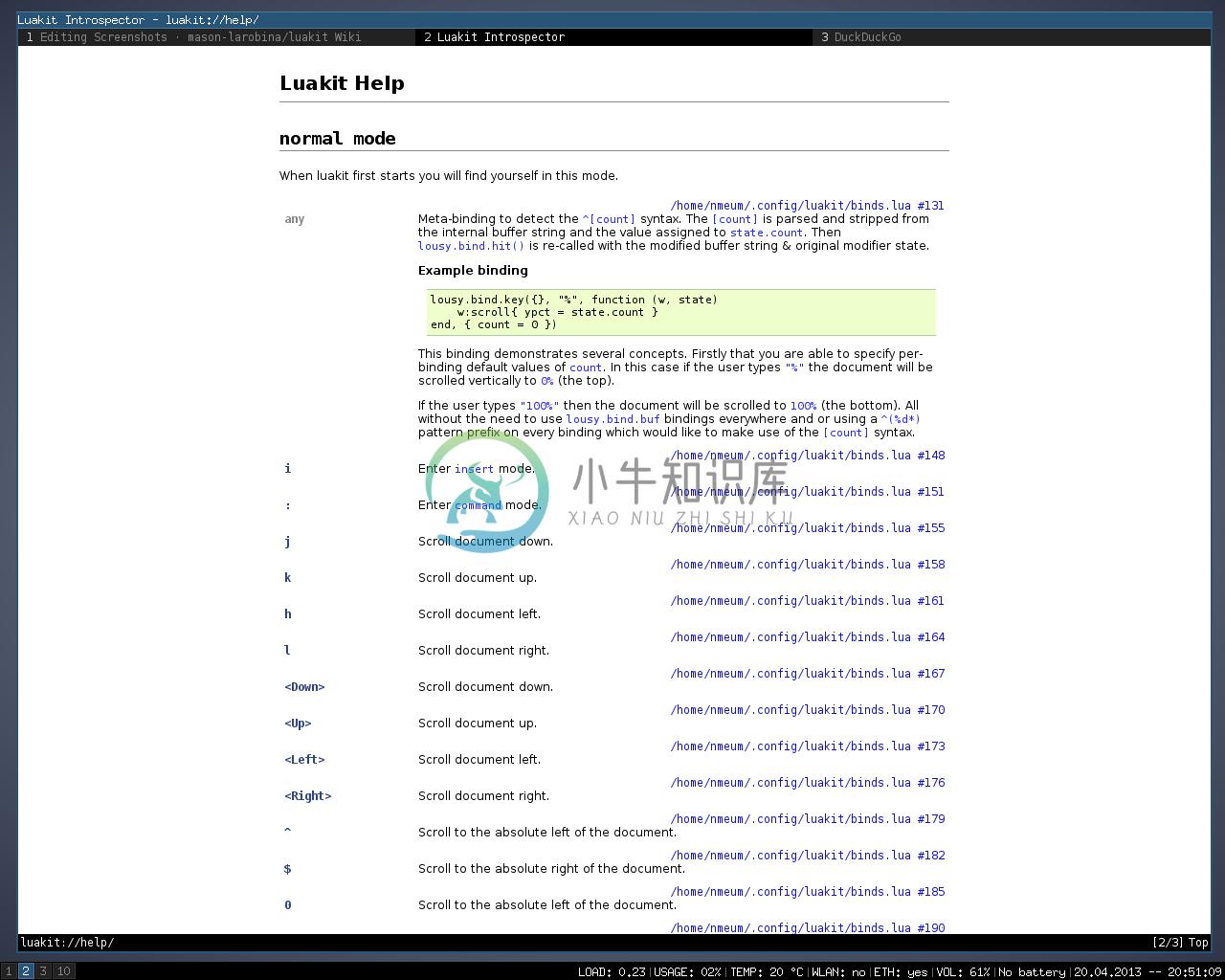Click the '^' key binding entry
The height and width of the screenshot is (980, 1225).
pyautogui.click(x=287, y=833)
